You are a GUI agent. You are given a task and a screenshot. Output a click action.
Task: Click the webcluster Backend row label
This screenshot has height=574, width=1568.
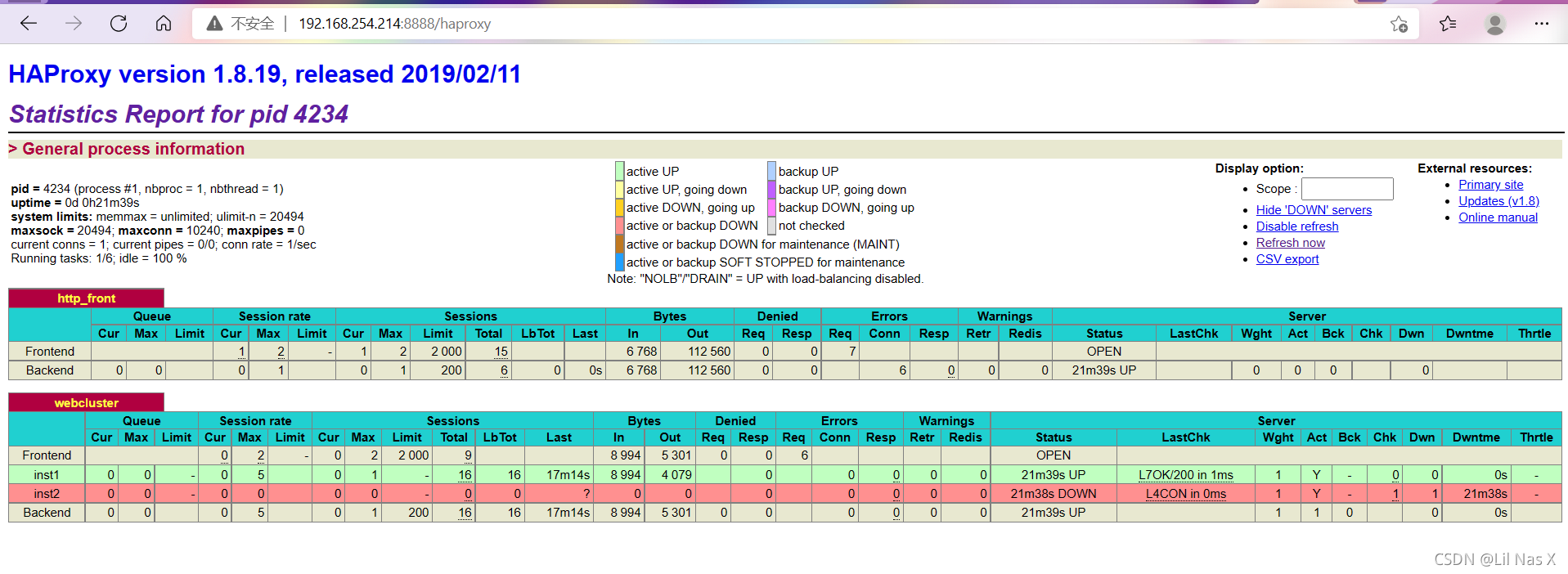click(x=47, y=513)
